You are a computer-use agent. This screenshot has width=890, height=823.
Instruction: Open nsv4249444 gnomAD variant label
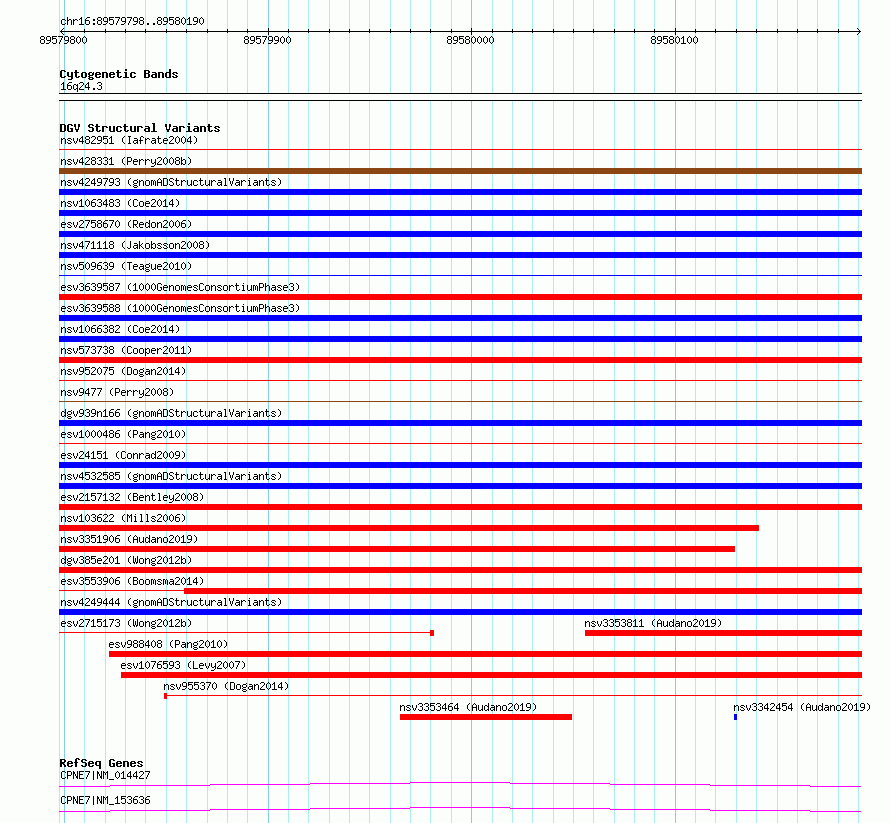(x=171, y=602)
